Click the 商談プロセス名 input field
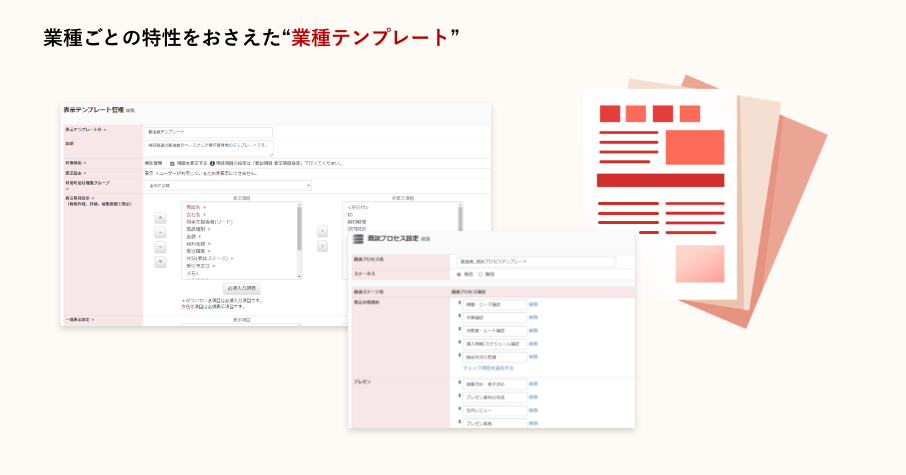Viewport: 906px width, 475px height. [535, 261]
